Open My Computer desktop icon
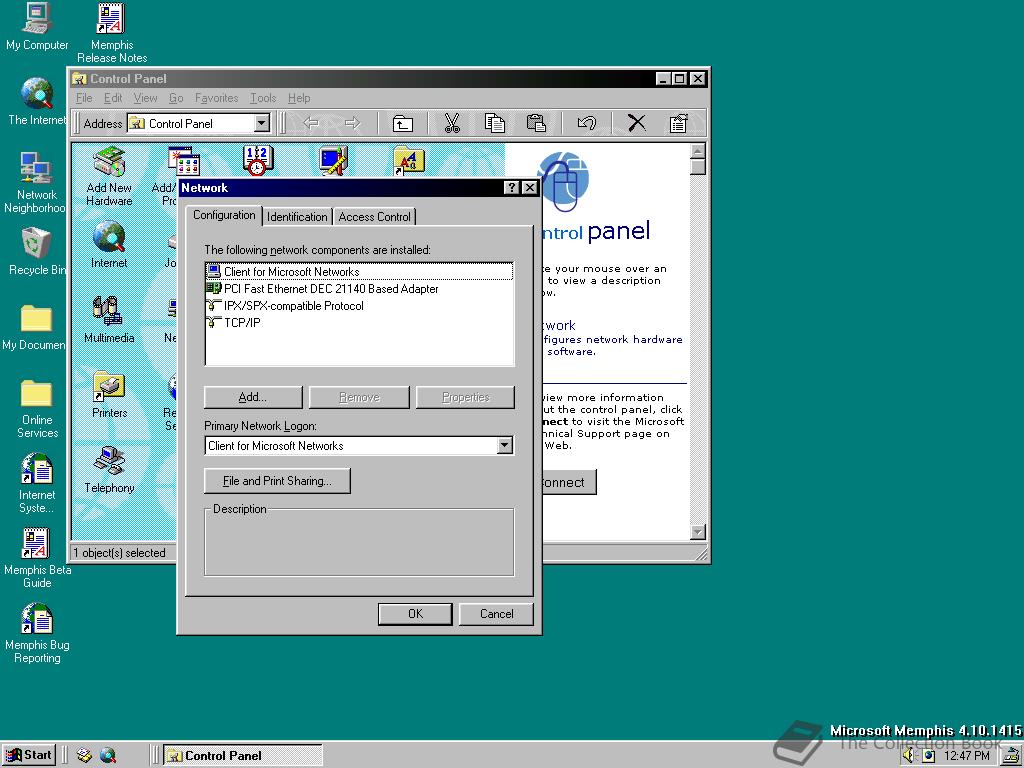The width and height of the screenshot is (1024, 768). (x=37, y=26)
